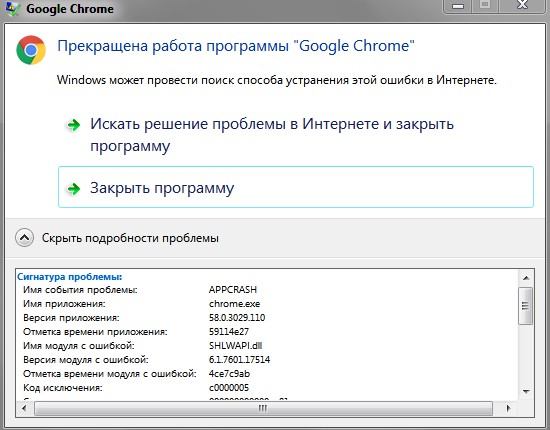Image resolution: width=550 pixels, height=430 pixels.
Task: Click Имя события проблемы label
Action: [x=80, y=290]
